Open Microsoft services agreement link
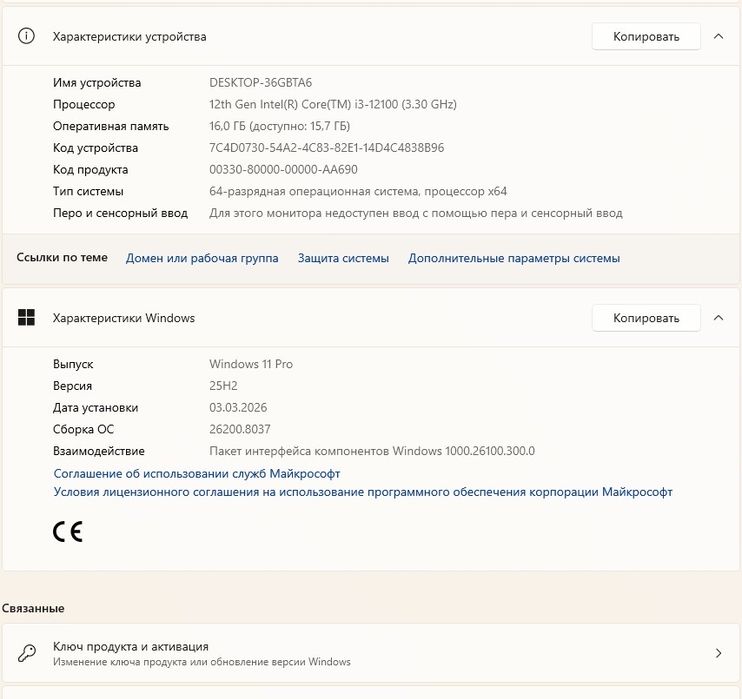This screenshot has height=699, width=742. click(197, 473)
